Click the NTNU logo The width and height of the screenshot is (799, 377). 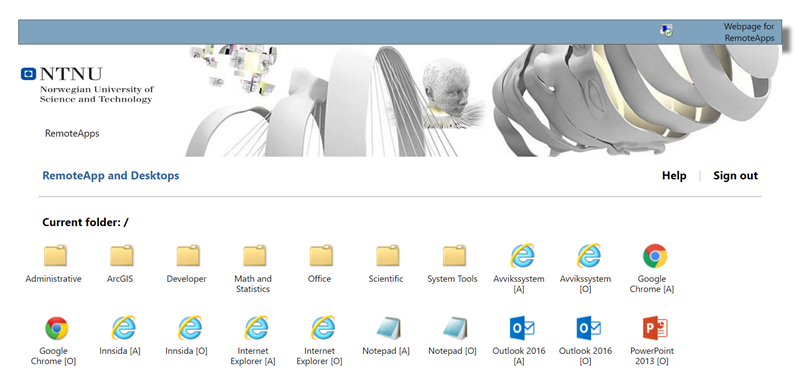pos(61,74)
